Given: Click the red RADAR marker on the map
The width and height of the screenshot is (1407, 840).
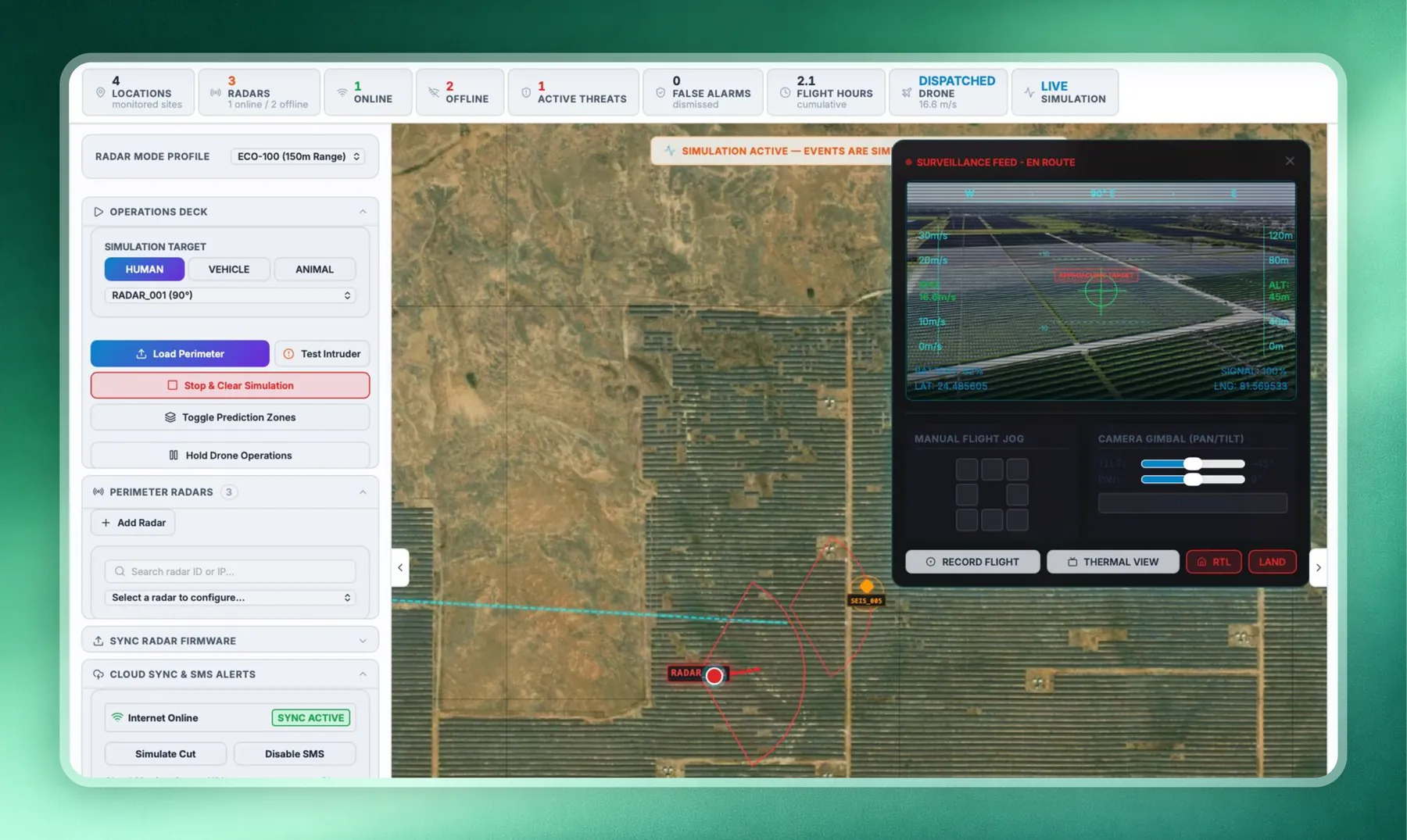Looking at the screenshot, I should pyautogui.click(x=714, y=675).
